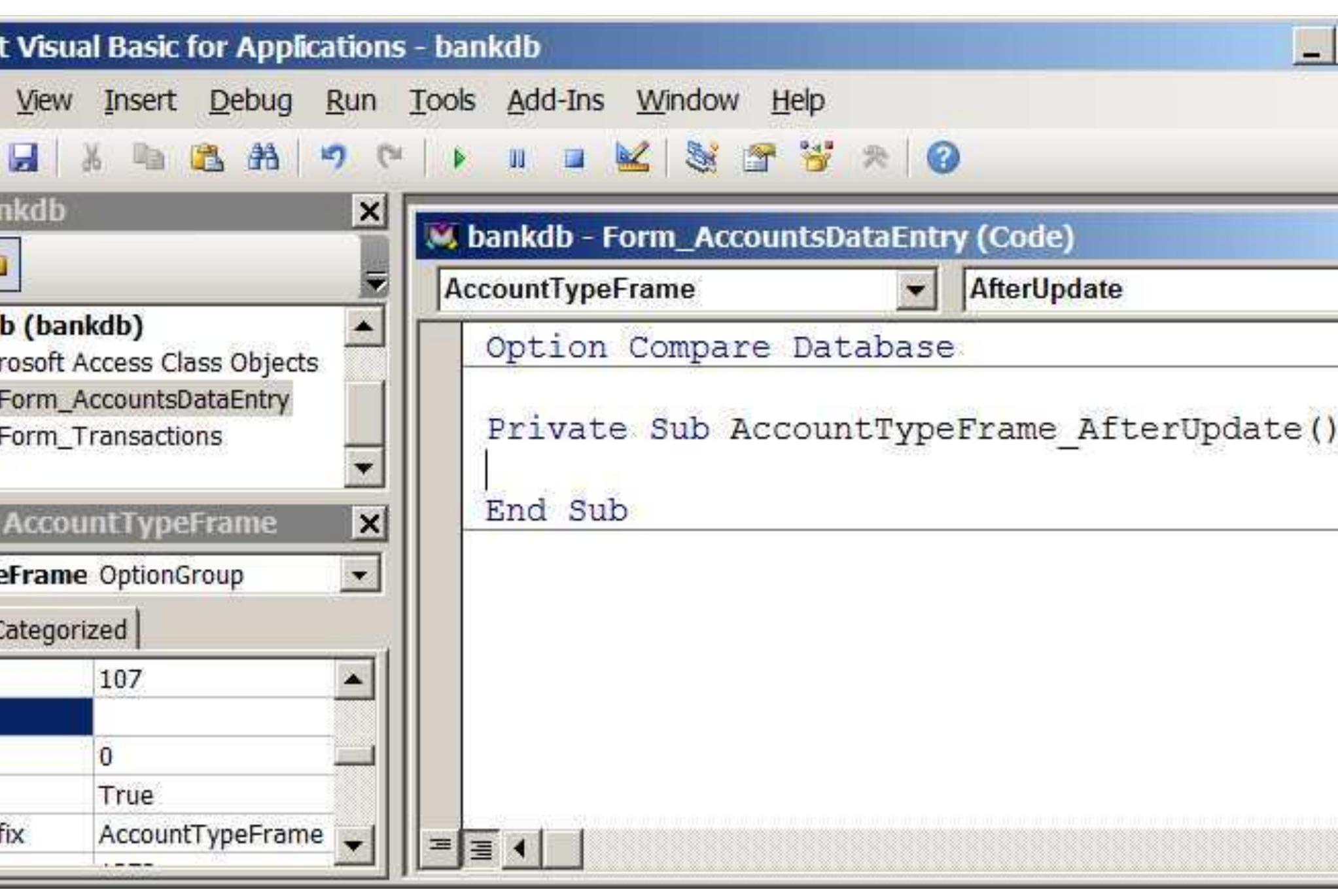Open the Tools menu
The image size is (1338, 896).
442,101
